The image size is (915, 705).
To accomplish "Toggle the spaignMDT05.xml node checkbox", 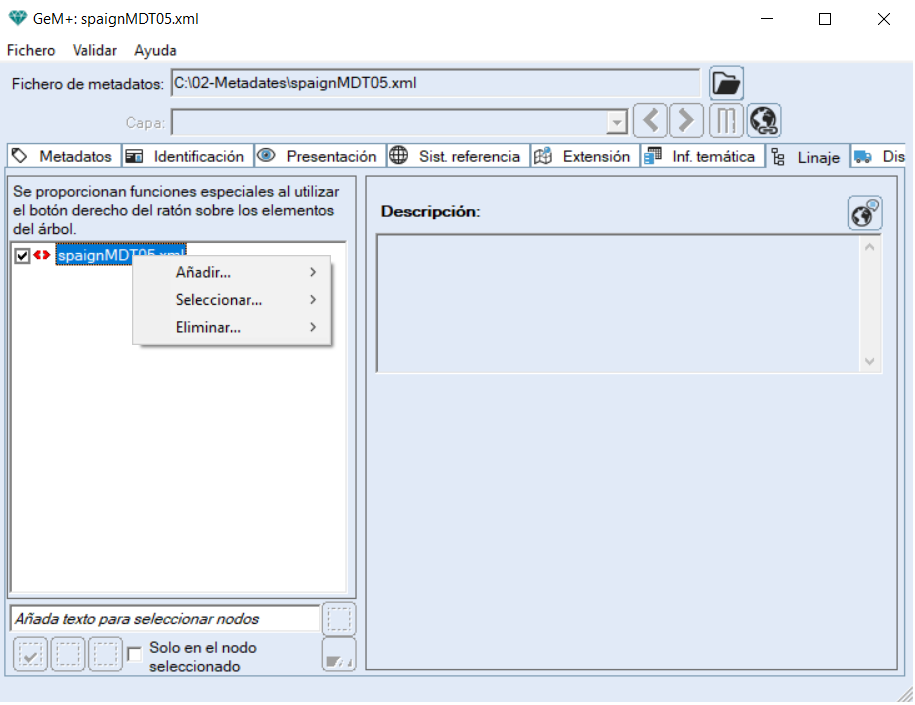I will (x=23, y=256).
